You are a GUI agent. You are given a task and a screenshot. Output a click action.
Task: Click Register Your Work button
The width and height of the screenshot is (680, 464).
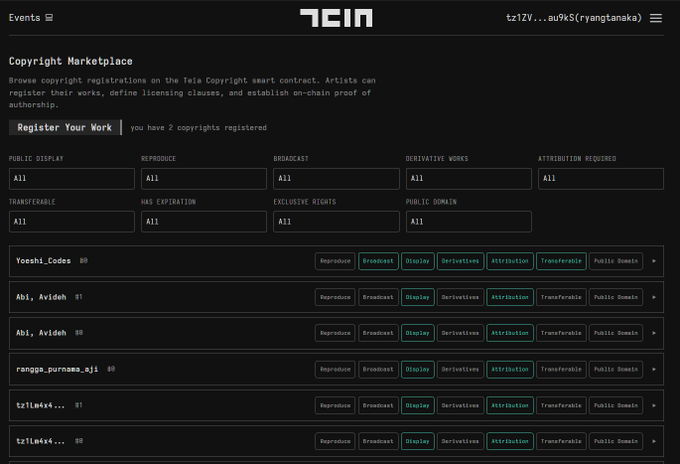[x=65, y=127]
